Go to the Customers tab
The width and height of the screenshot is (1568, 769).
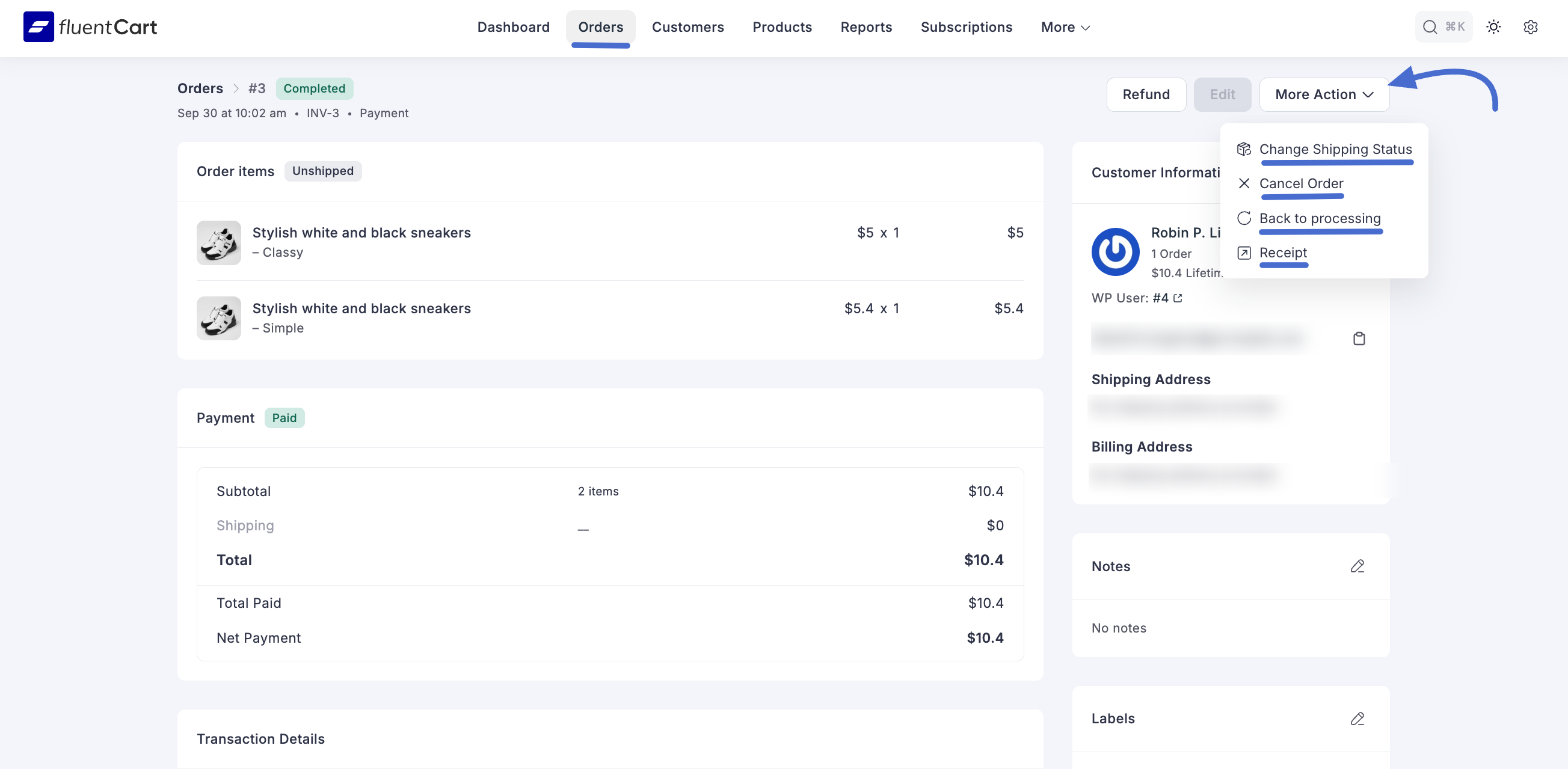(687, 28)
